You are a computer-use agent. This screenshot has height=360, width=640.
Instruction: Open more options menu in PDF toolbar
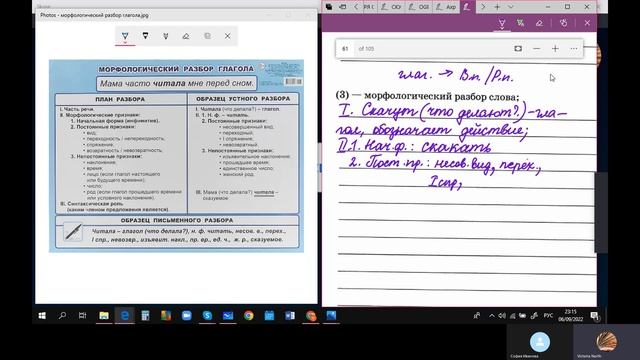574,49
